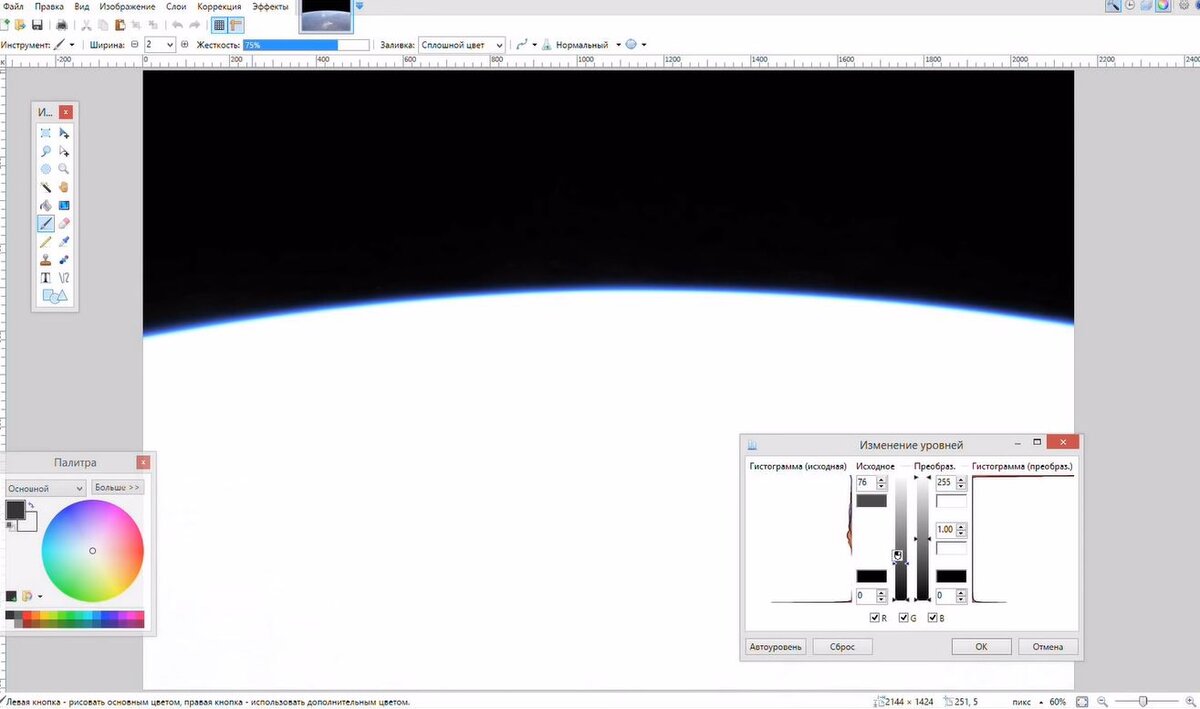Open the Изображение menu
This screenshot has height=709, width=1200.
(128, 6)
